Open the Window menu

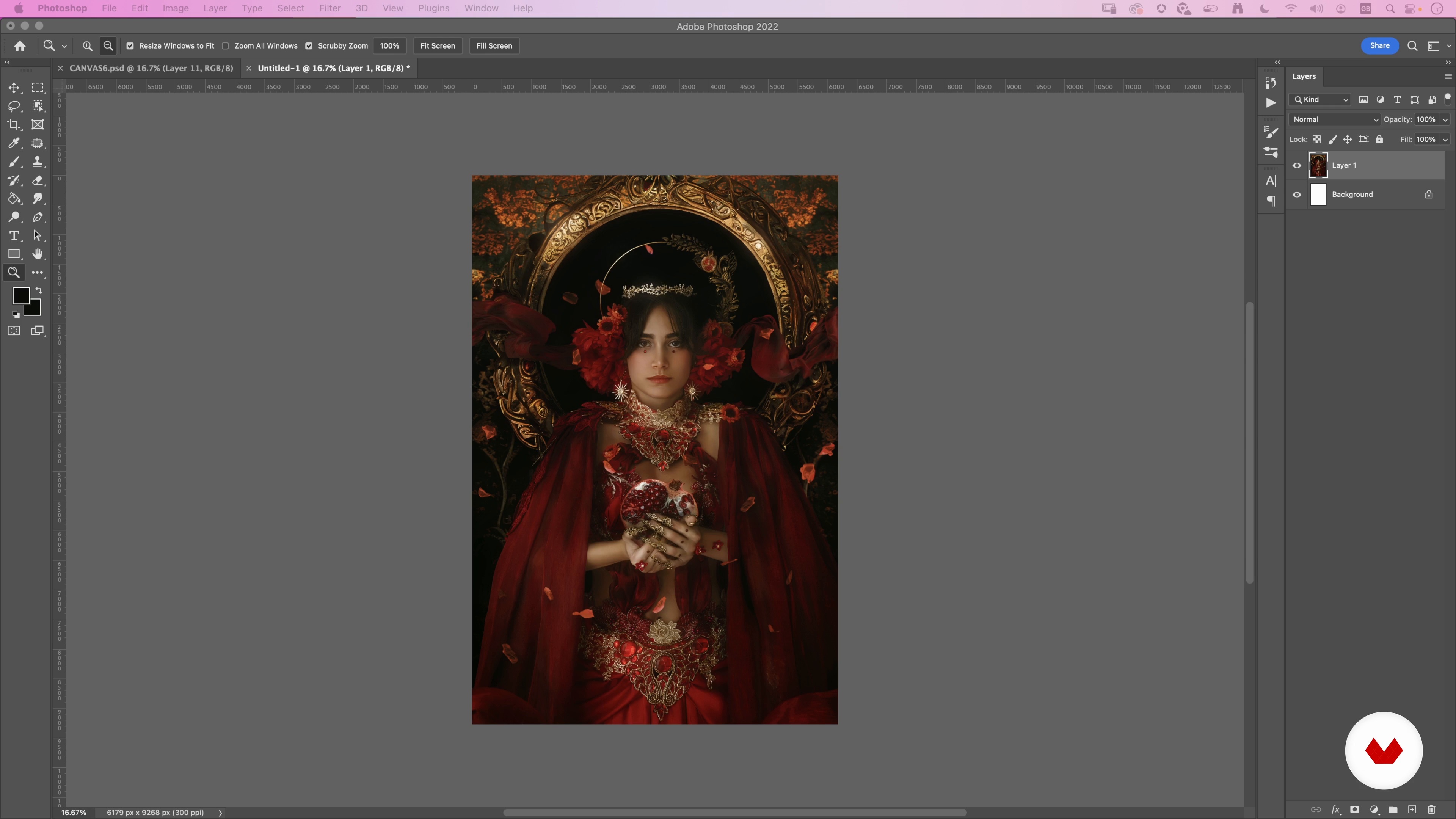click(x=481, y=8)
